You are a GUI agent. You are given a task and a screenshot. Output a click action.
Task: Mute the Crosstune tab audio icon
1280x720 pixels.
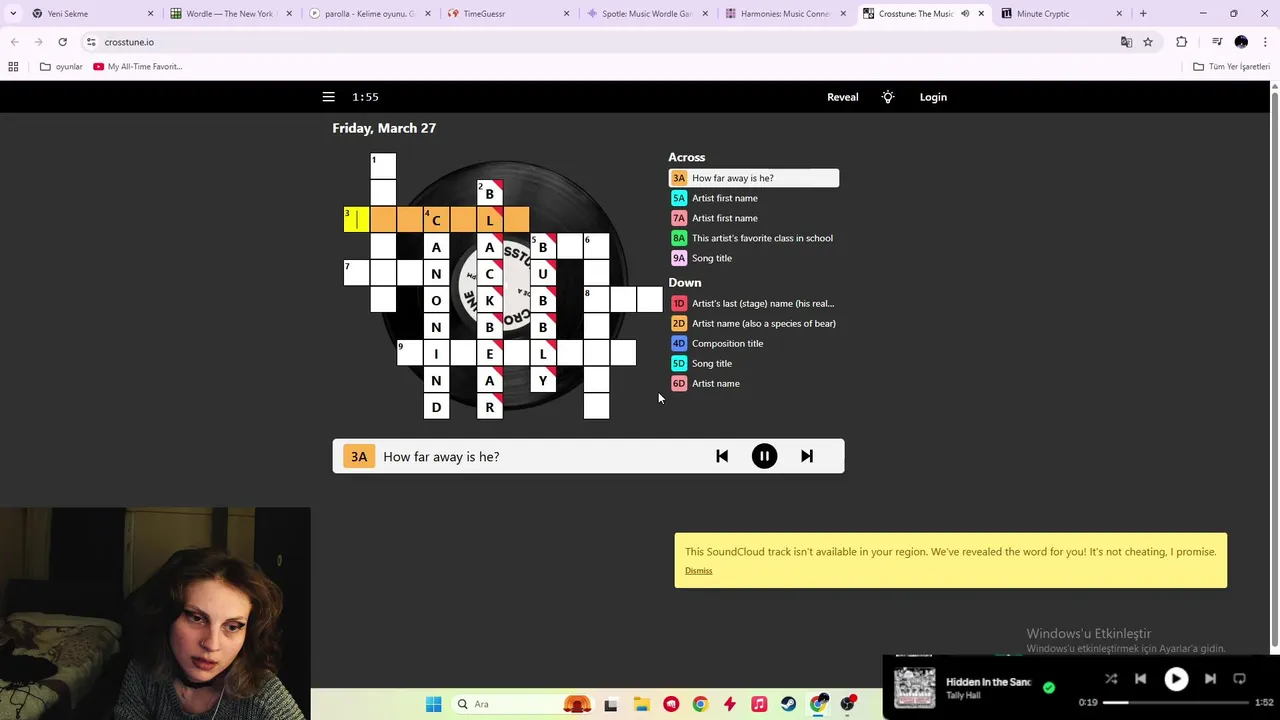coord(965,14)
